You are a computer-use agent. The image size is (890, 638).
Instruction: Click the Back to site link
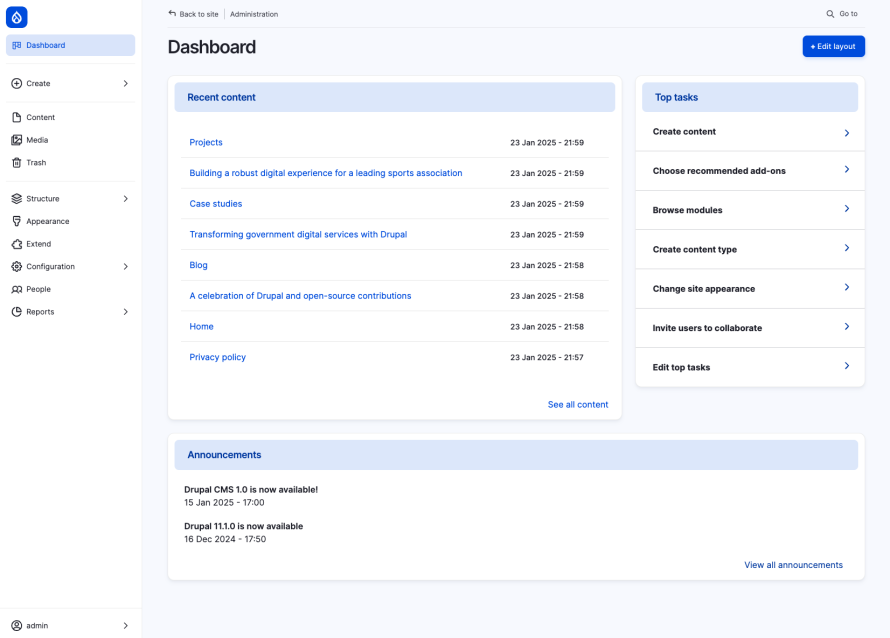(194, 14)
